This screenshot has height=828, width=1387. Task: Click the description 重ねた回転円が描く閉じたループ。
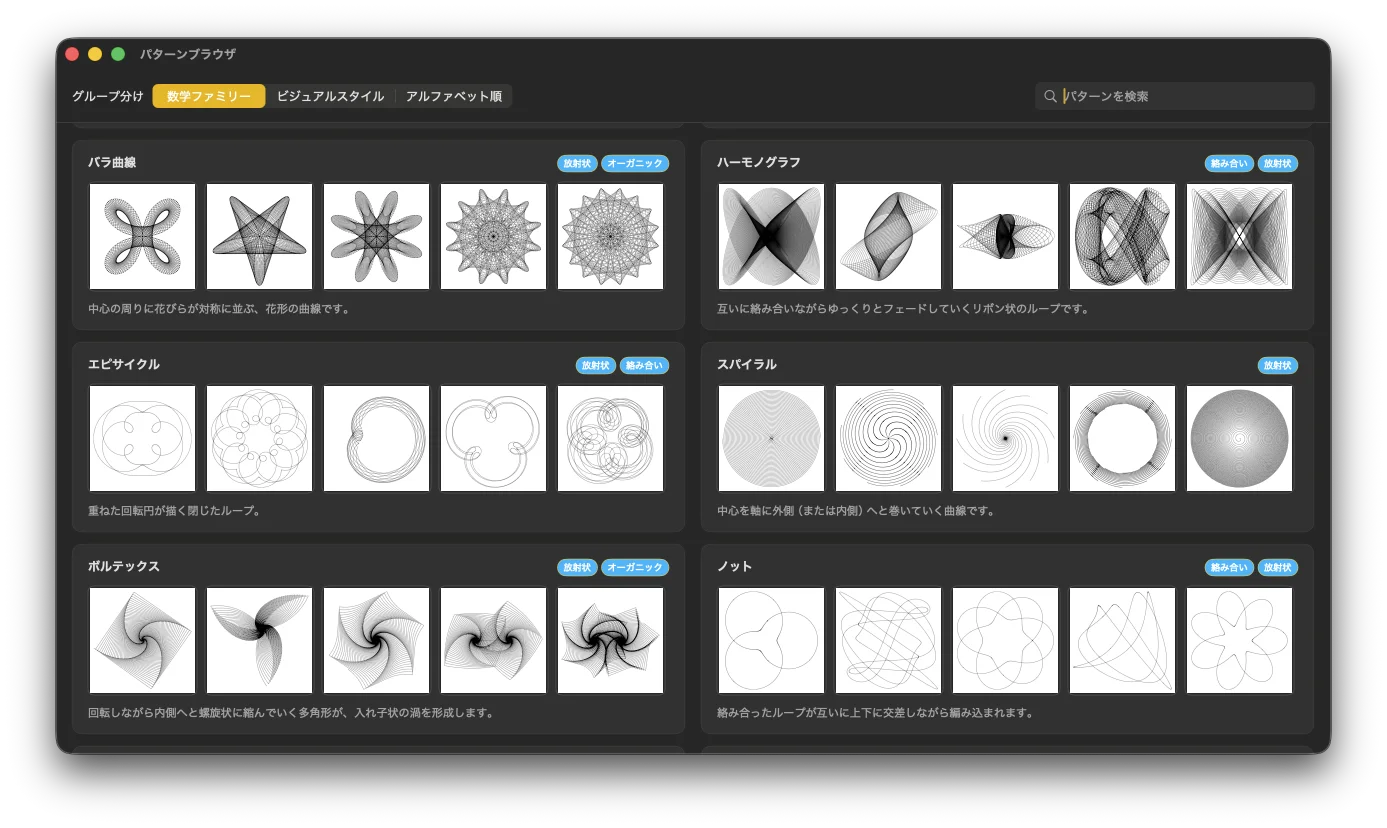click(x=174, y=511)
